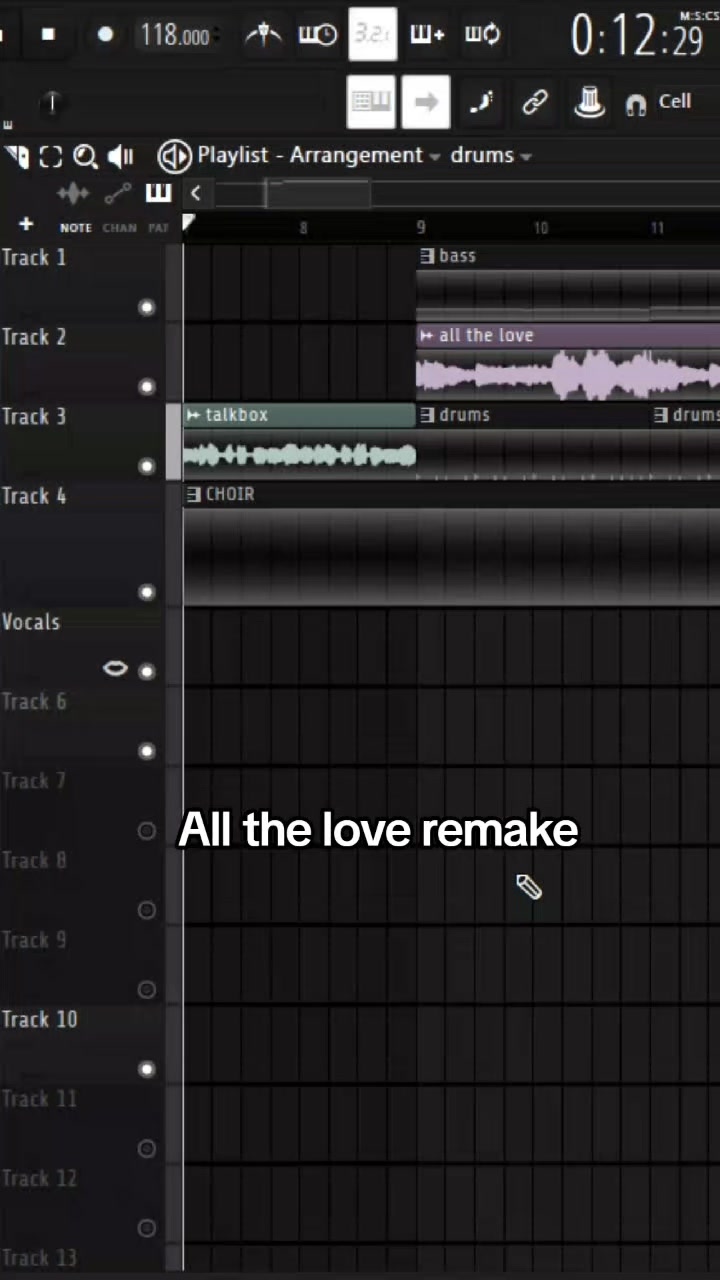Mute the Vocals track dot

[x=147, y=671]
